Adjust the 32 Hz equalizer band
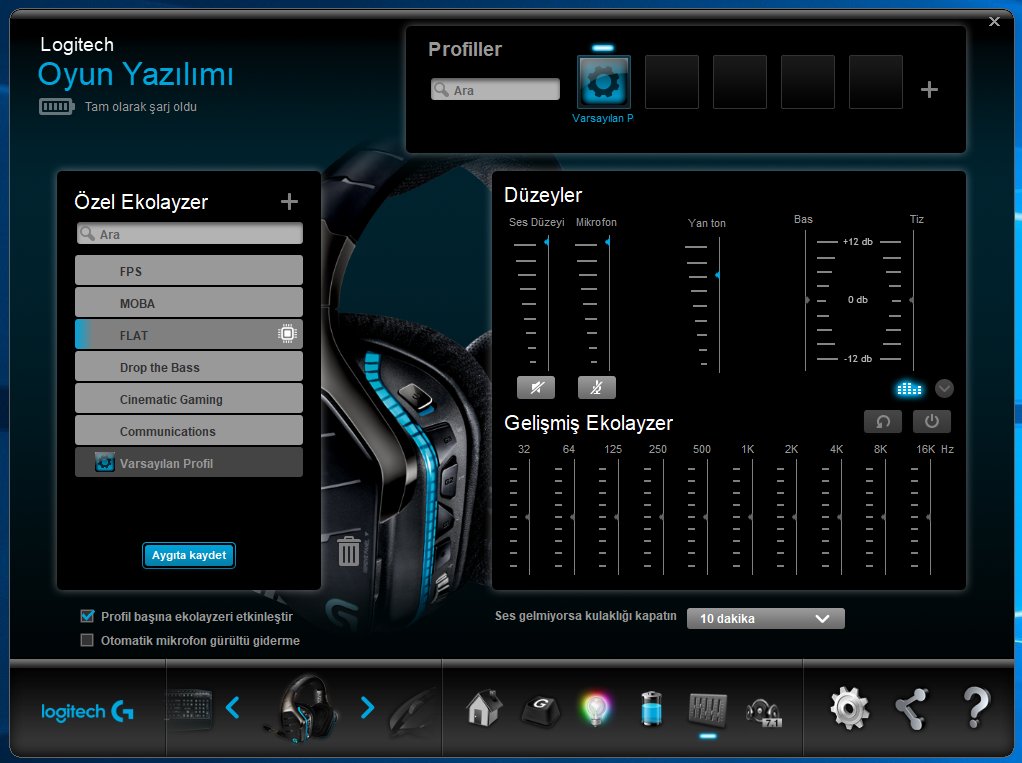 click(529, 517)
